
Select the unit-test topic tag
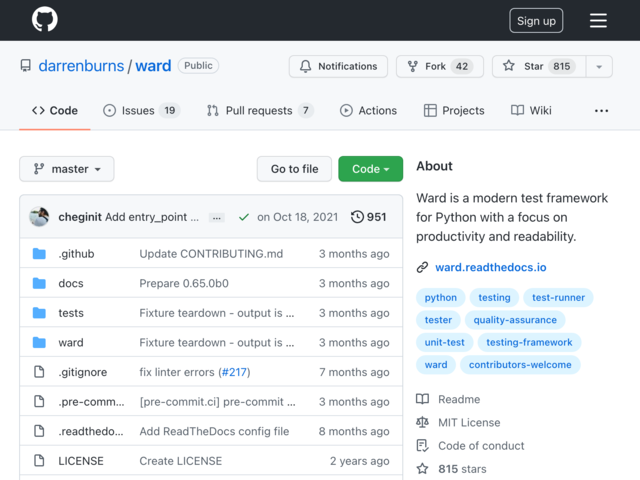[x=444, y=342]
